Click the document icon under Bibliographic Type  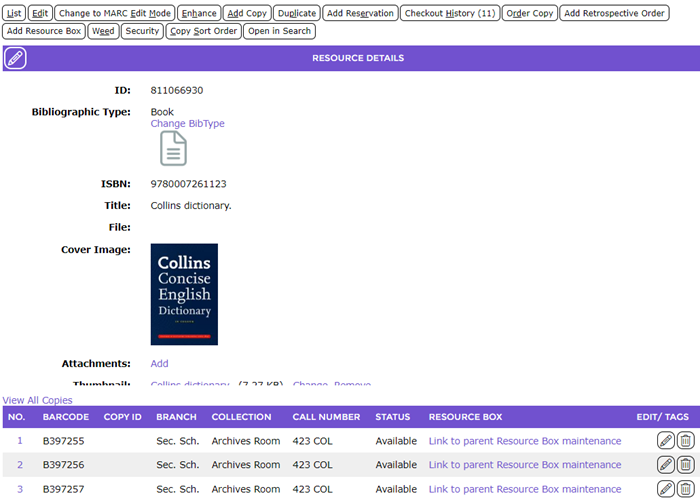(173, 148)
